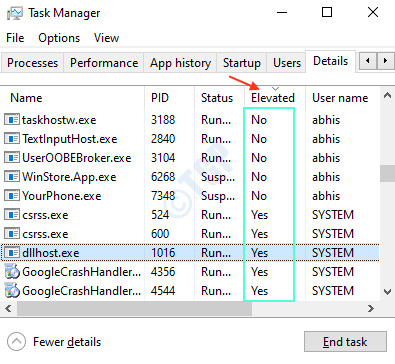Click the taskhostw.exe process icon
The image size is (395, 364).
pos(12,120)
